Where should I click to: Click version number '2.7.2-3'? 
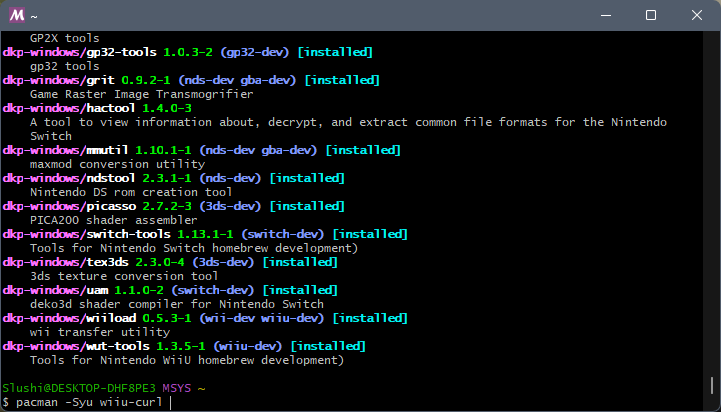click(167, 206)
